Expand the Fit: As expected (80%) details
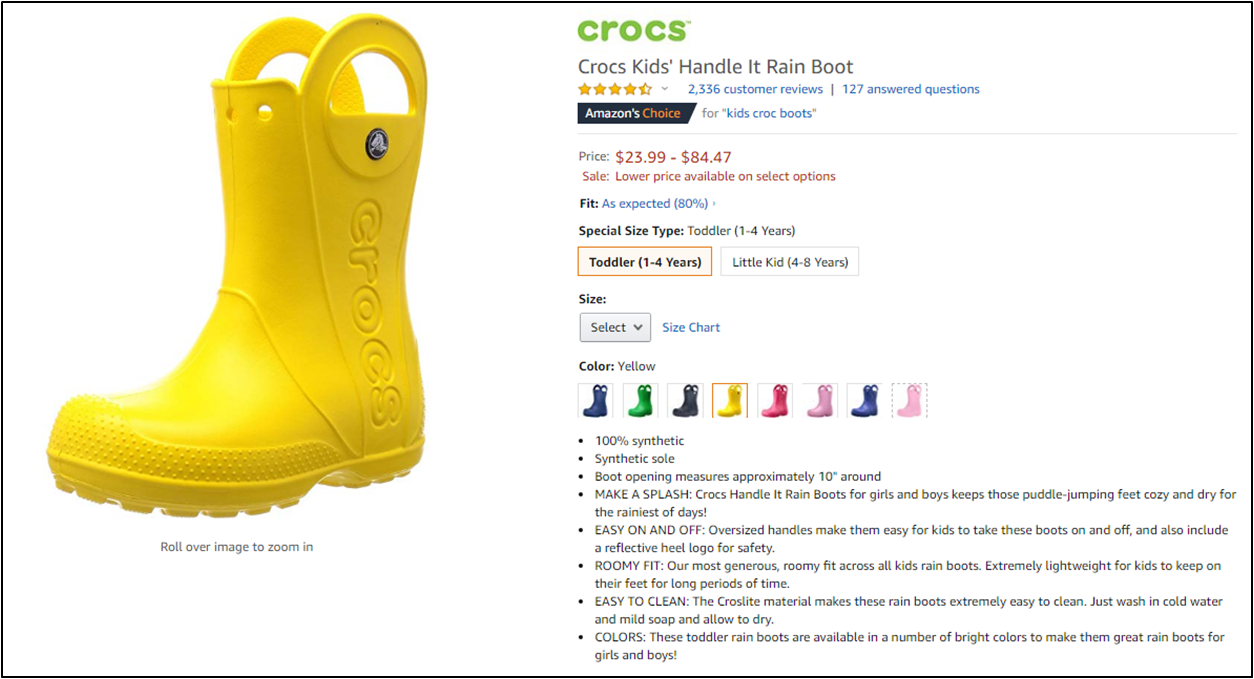The image size is (1254, 679). point(654,203)
